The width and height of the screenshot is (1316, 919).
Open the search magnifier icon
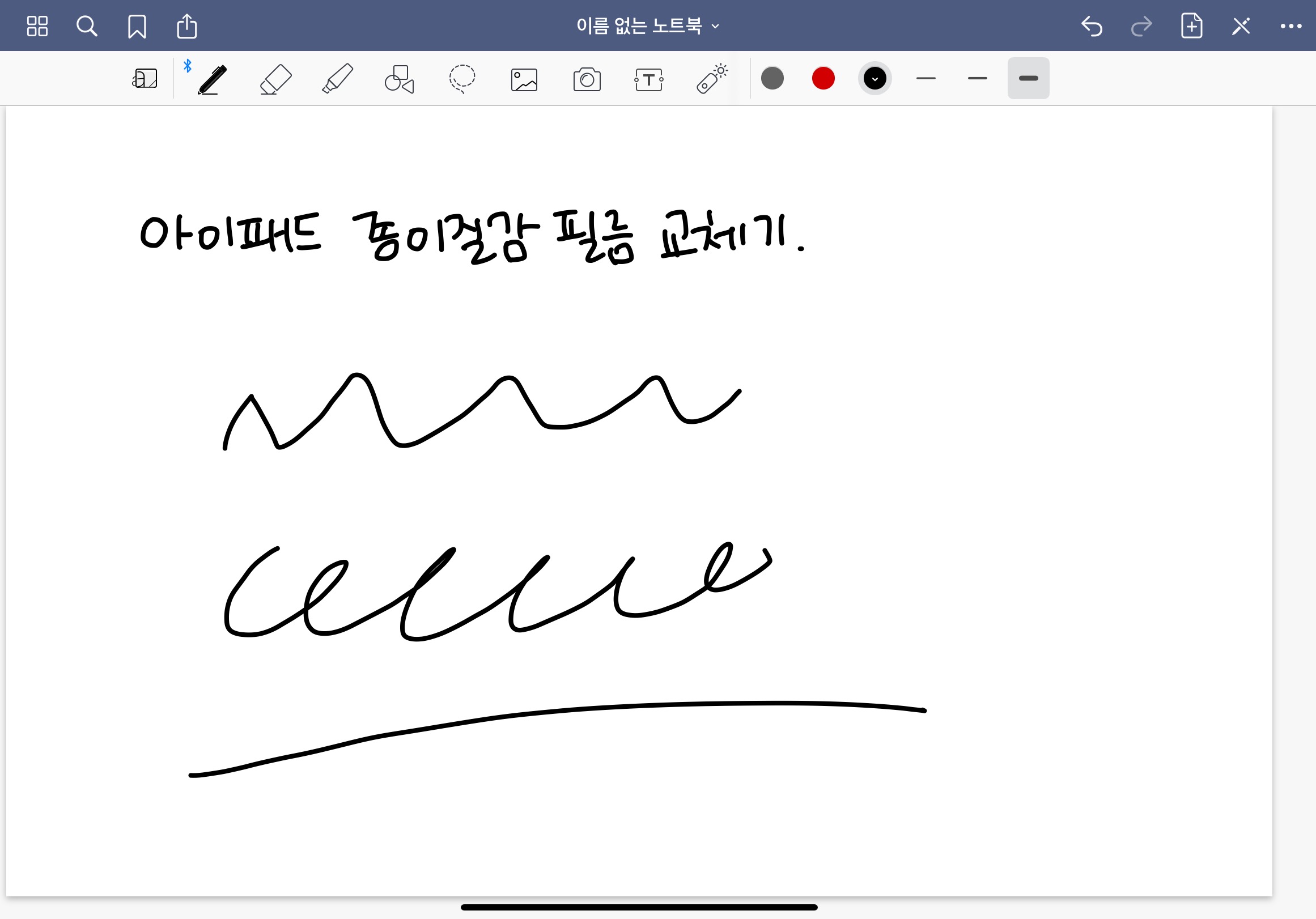(87, 26)
